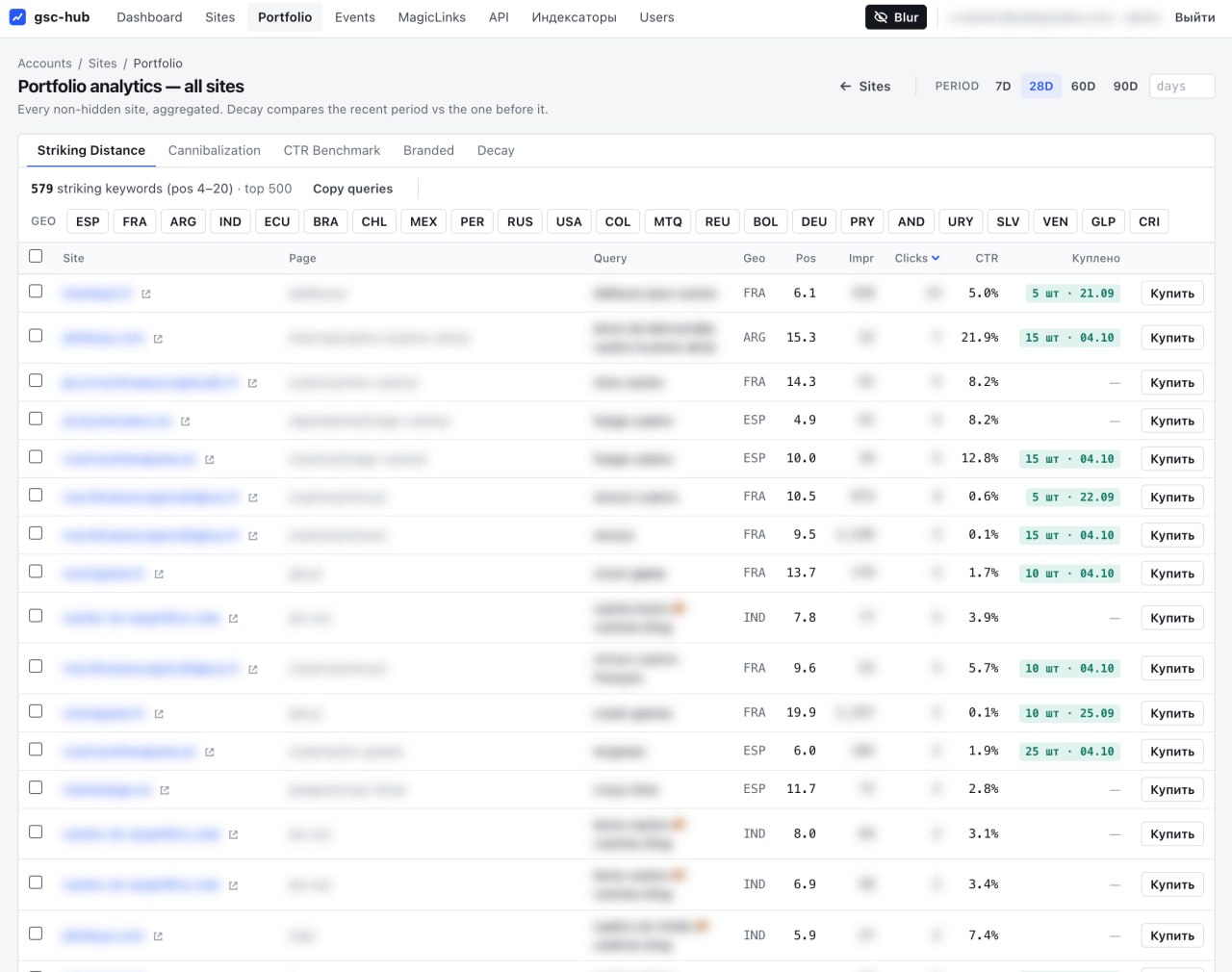Open external link icon in Pos 19.9 row

coord(159,714)
